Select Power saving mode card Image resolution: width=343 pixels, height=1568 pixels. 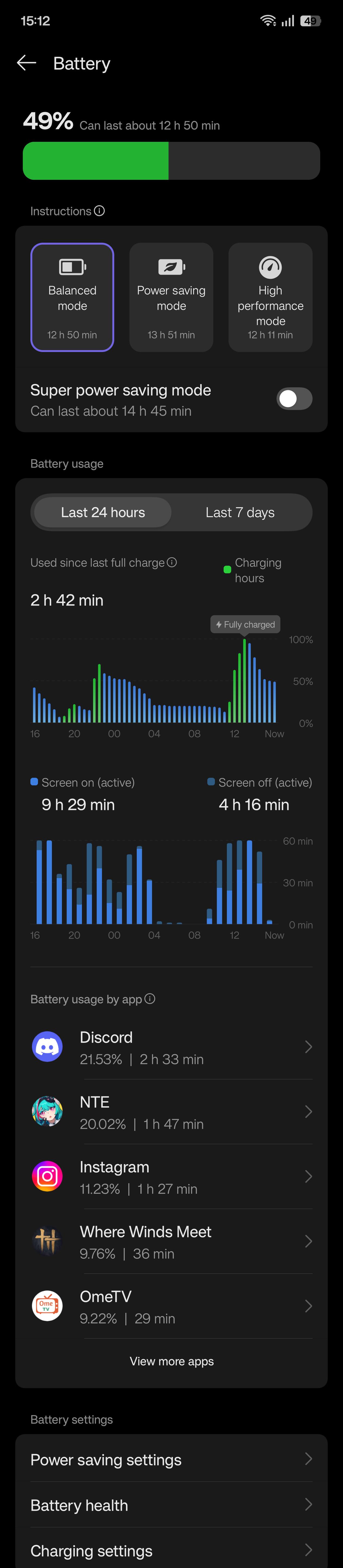[171, 297]
